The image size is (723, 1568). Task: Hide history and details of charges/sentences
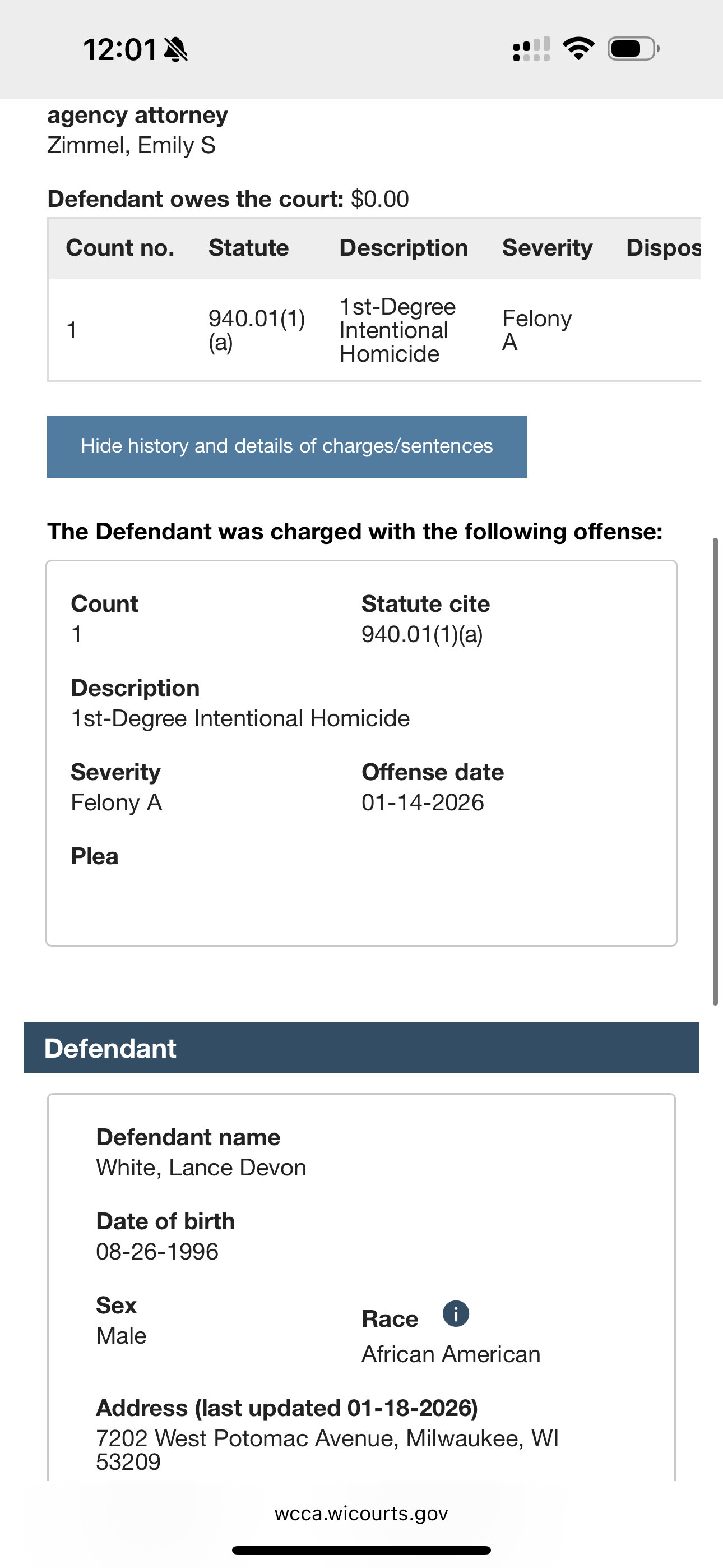(286, 446)
